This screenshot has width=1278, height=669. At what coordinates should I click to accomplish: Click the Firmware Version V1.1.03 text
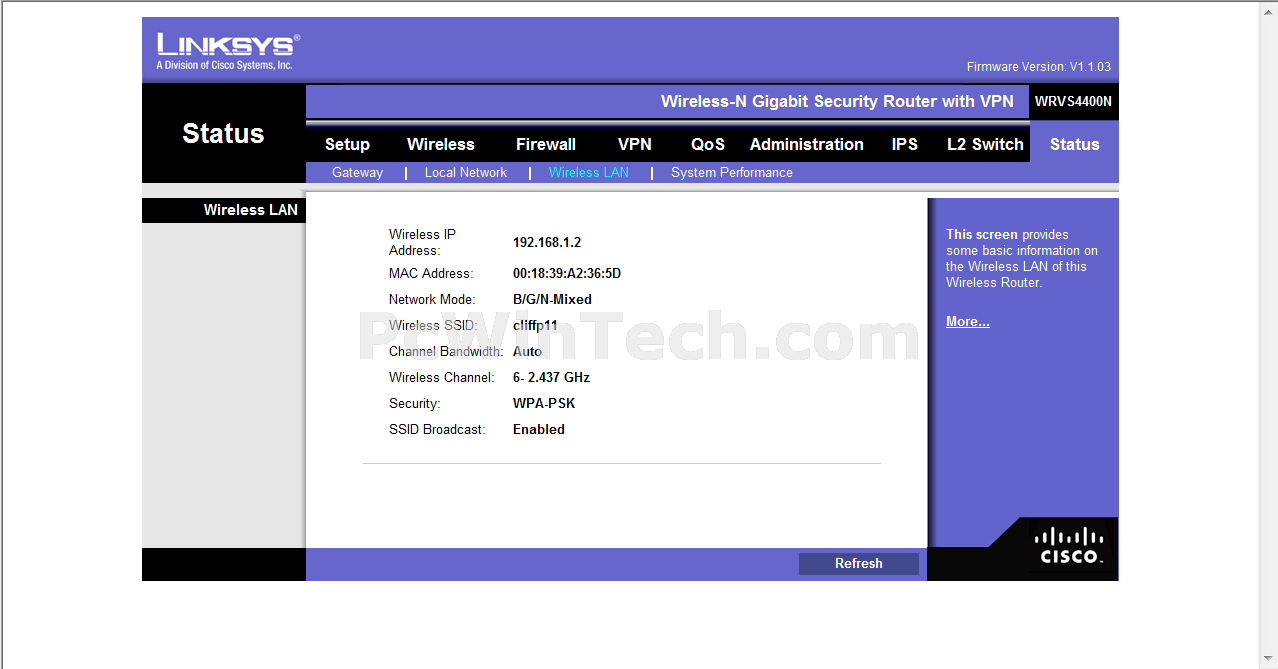click(x=1039, y=67)
